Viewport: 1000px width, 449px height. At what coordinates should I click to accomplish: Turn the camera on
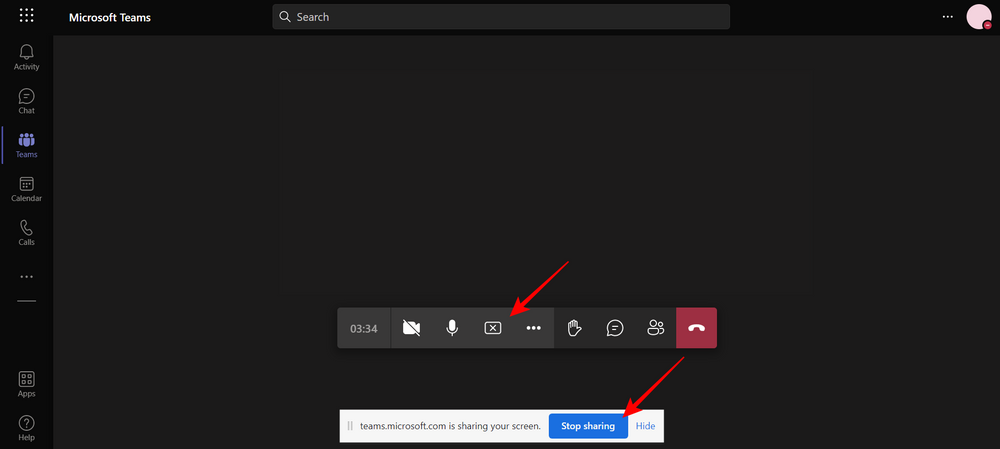coord(411,328)
